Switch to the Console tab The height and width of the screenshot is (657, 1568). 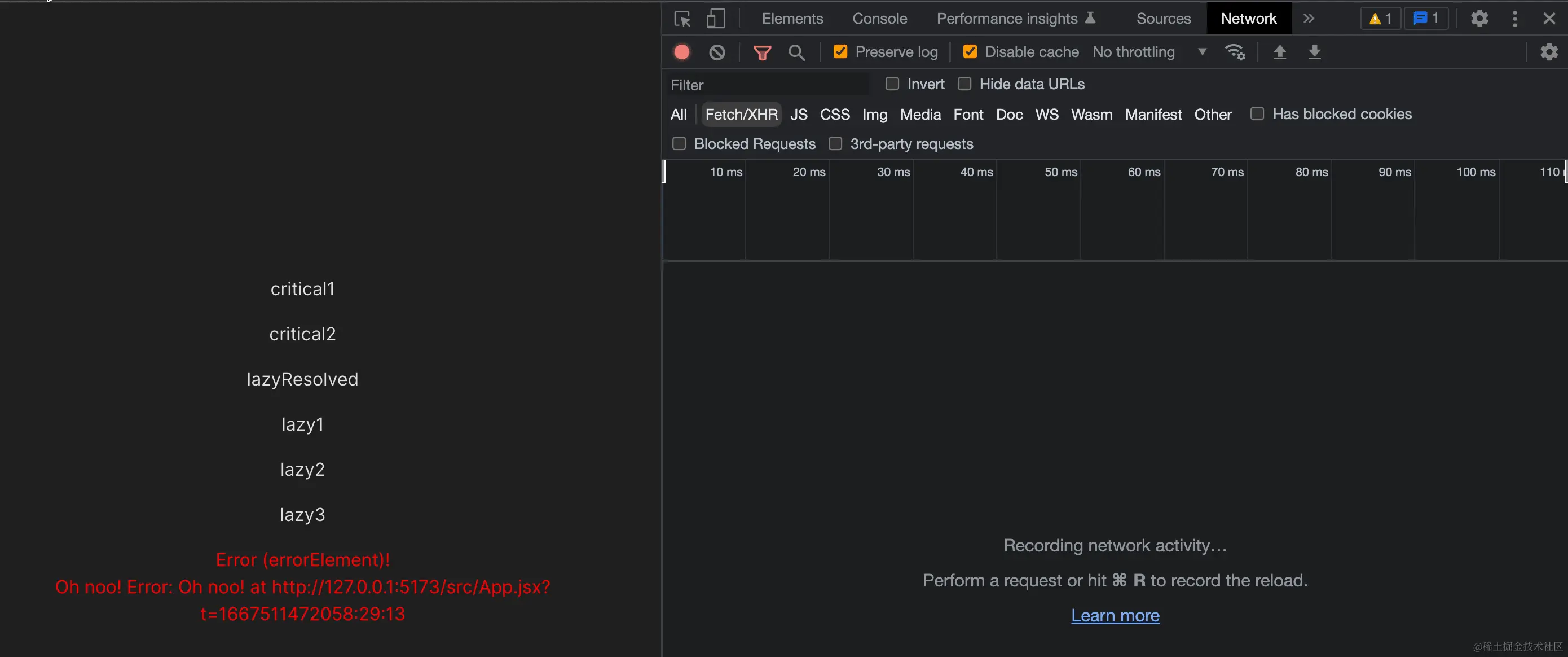(879, 19)
